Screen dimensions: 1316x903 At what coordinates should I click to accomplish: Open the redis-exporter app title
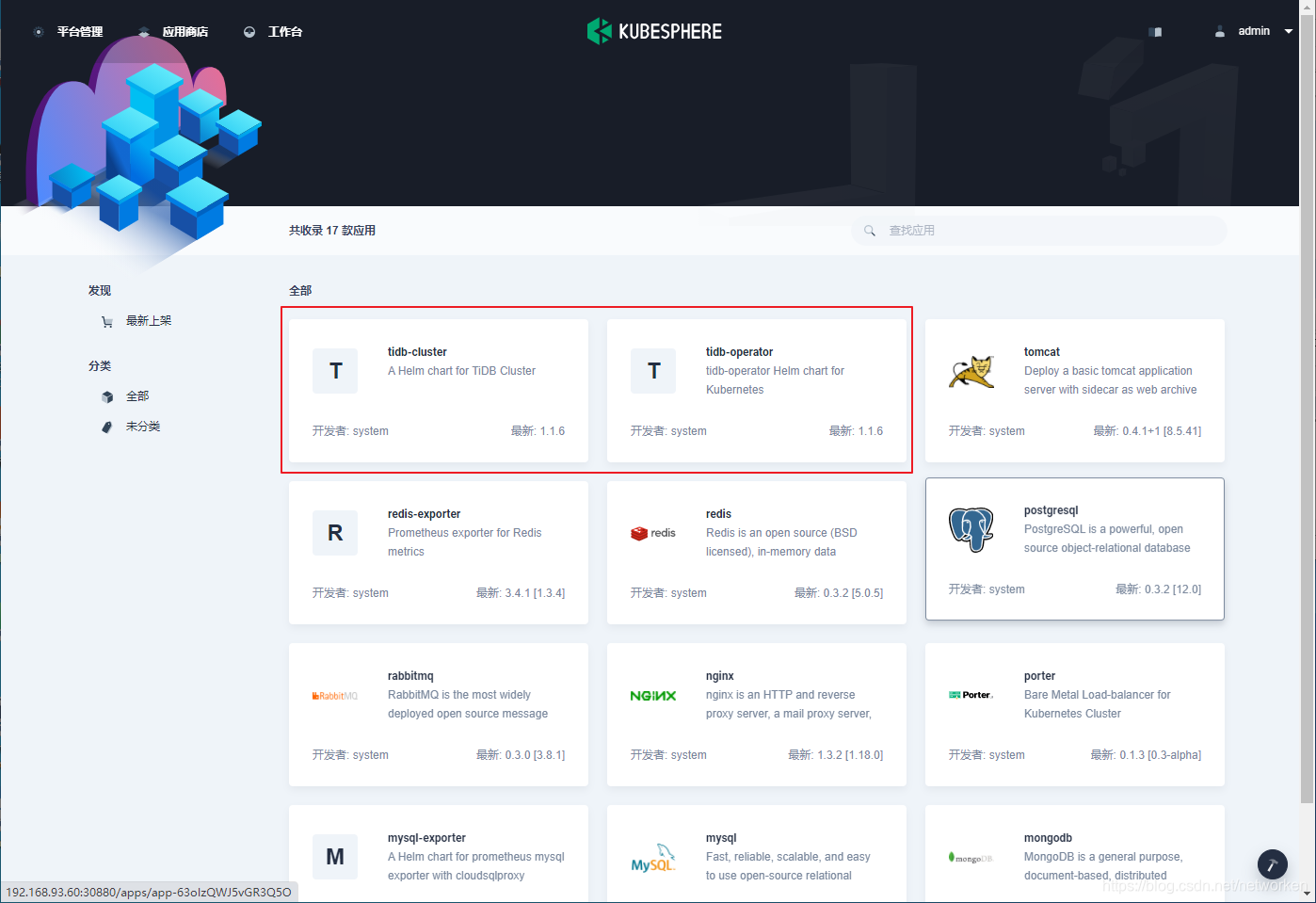coord(424,514)
